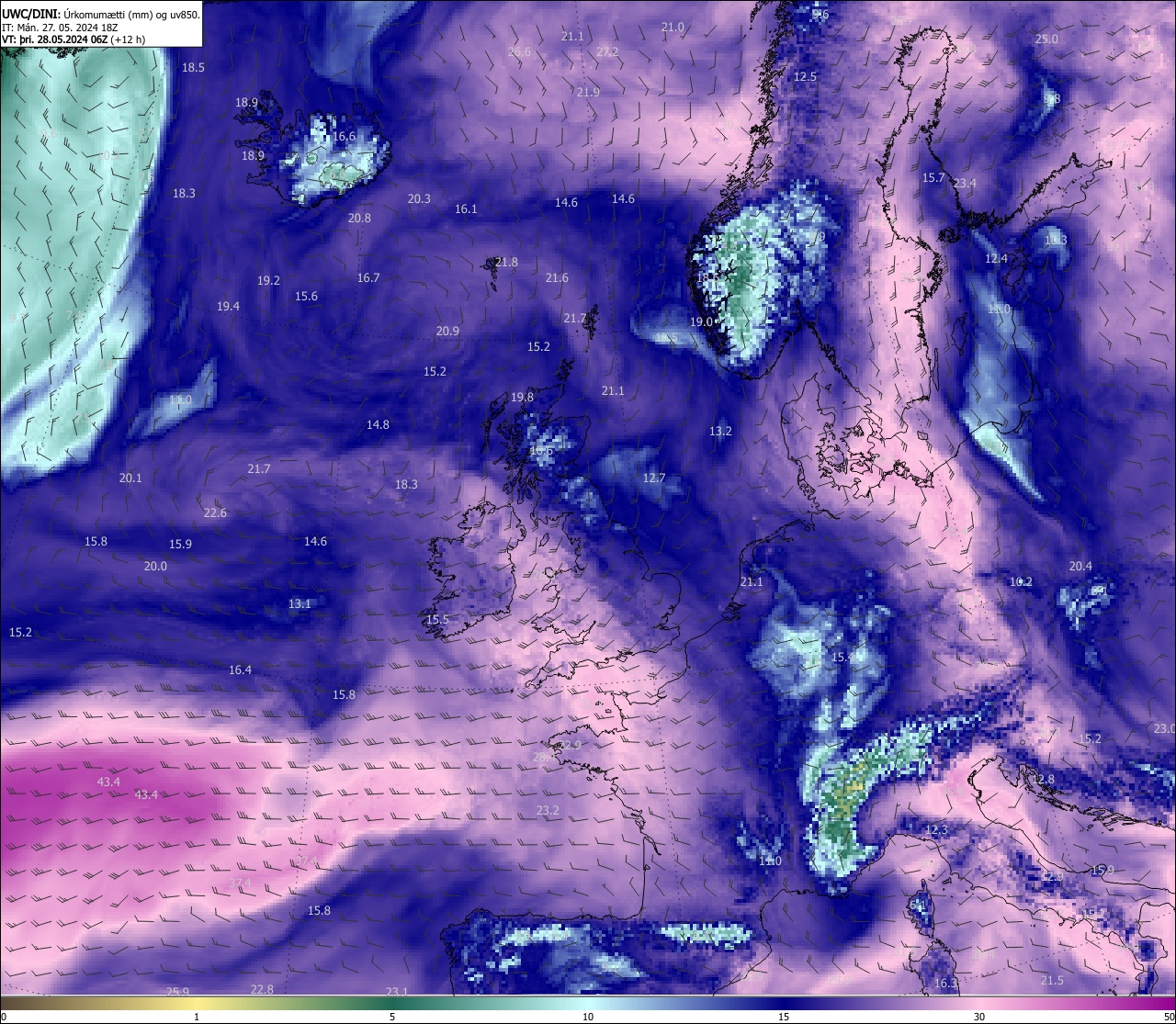Click the 10.2 map value
Screen dimensions: 1176x1024
tap(1021, 581)
